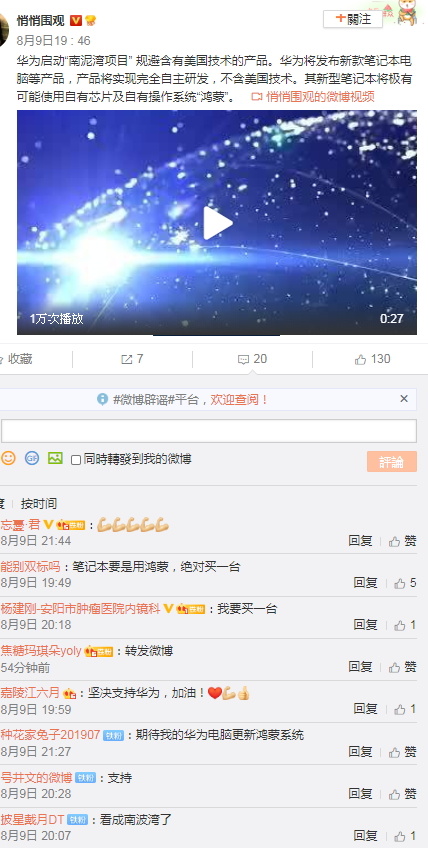Like the post with 130 likes
Image resolution: width=428 pixels, height=848 pixels.
point(372,359)
